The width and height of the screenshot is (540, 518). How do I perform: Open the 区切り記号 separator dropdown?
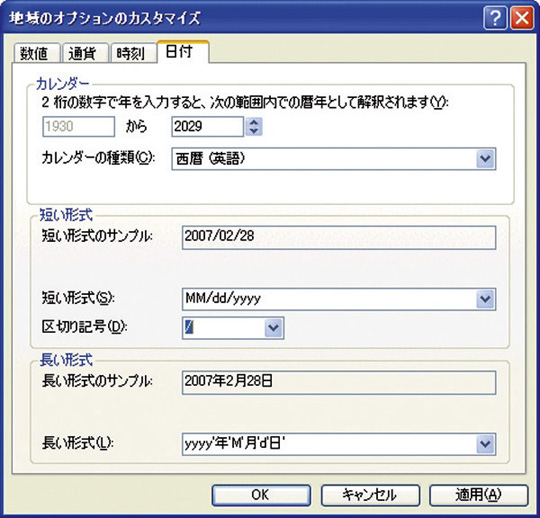tap(273, 328)
